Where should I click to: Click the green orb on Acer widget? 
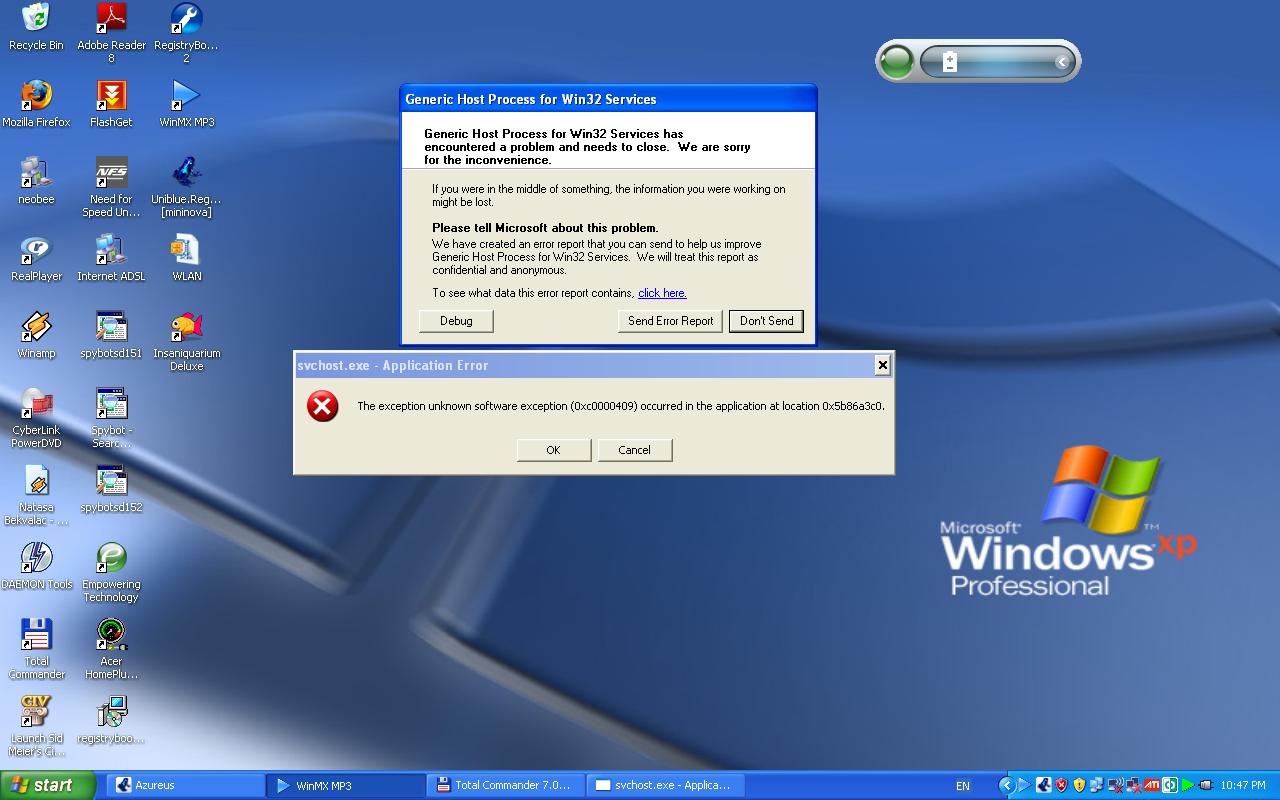[x=897, y=62]
